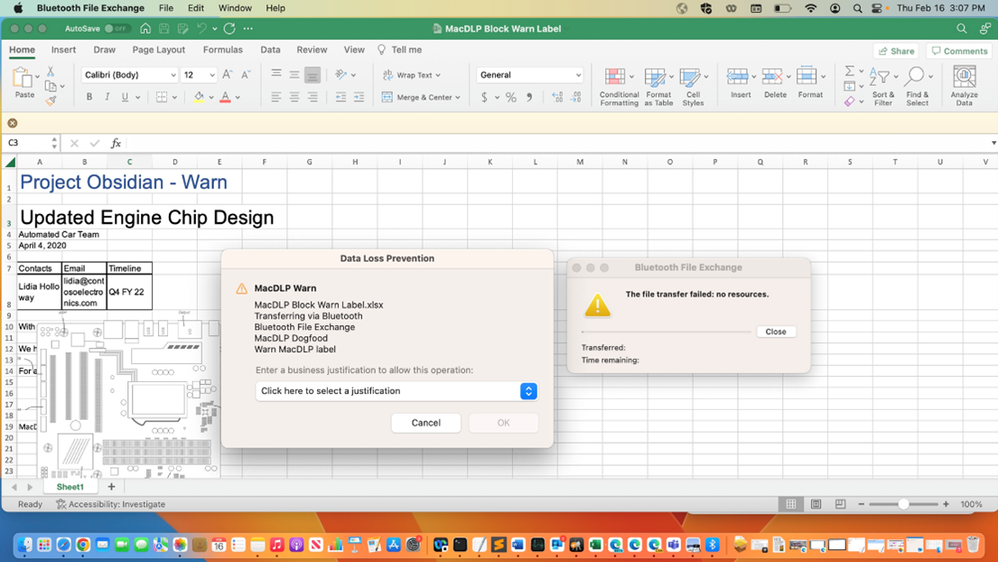The width and height of the screenshot is (998, 562).
Task: Click the Insert cells icon
Action: [x=738, y=77]
